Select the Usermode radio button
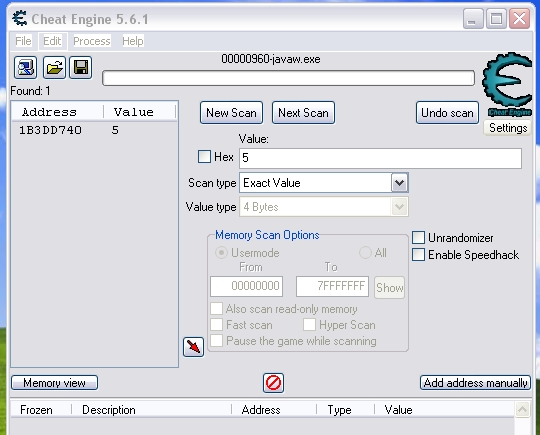Image resolution: width=540 pixels, height=435 pixels. [x=221, y=253]
